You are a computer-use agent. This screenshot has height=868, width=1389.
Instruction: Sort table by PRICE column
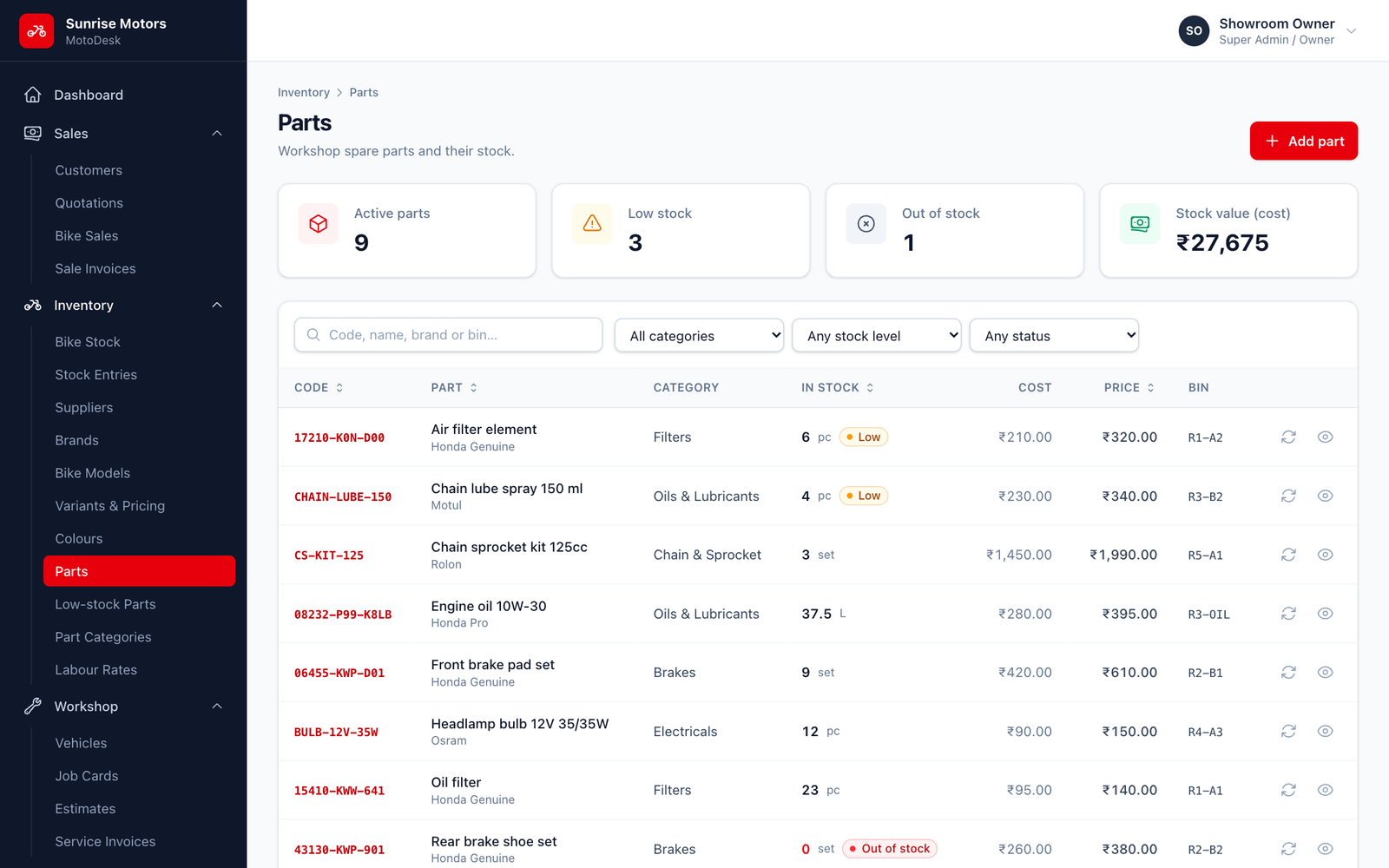pos(1129,388)
